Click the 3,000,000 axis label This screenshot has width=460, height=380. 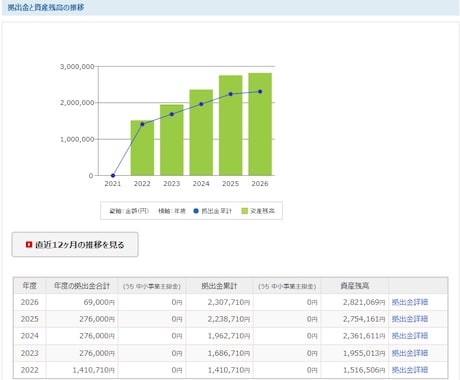coord(77,67)
